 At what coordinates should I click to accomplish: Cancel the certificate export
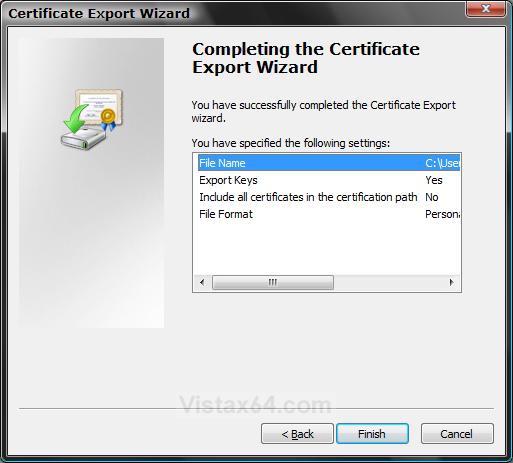[457, 434]
